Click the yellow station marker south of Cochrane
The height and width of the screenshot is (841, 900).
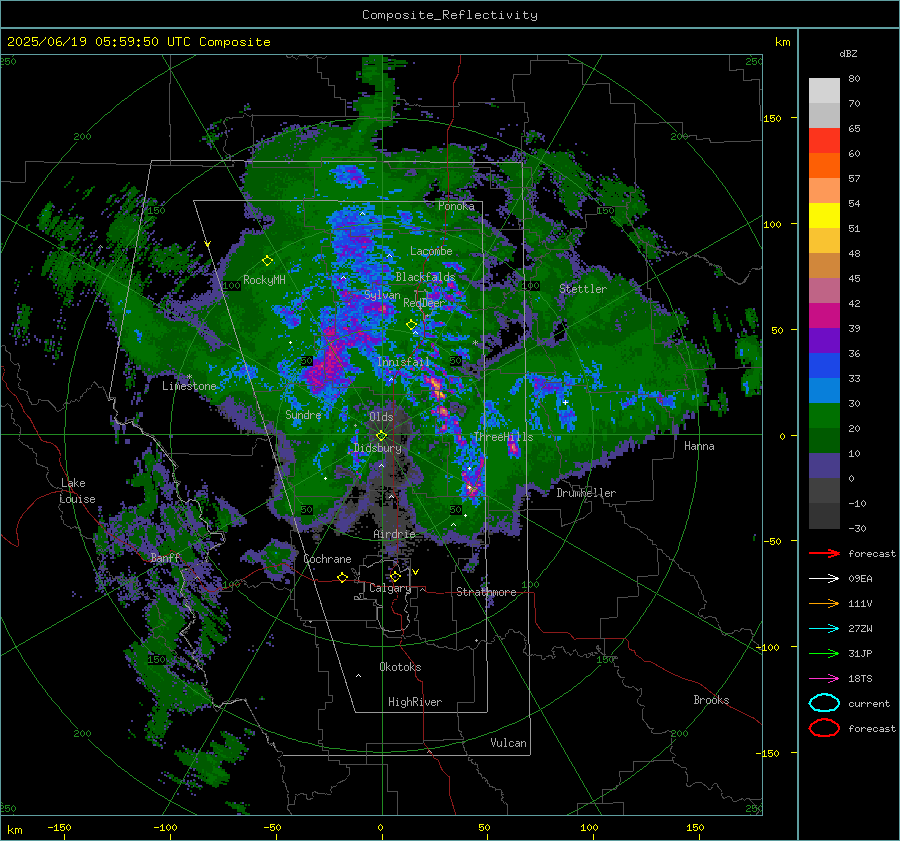pyautogui.click(x=343, y=577)
